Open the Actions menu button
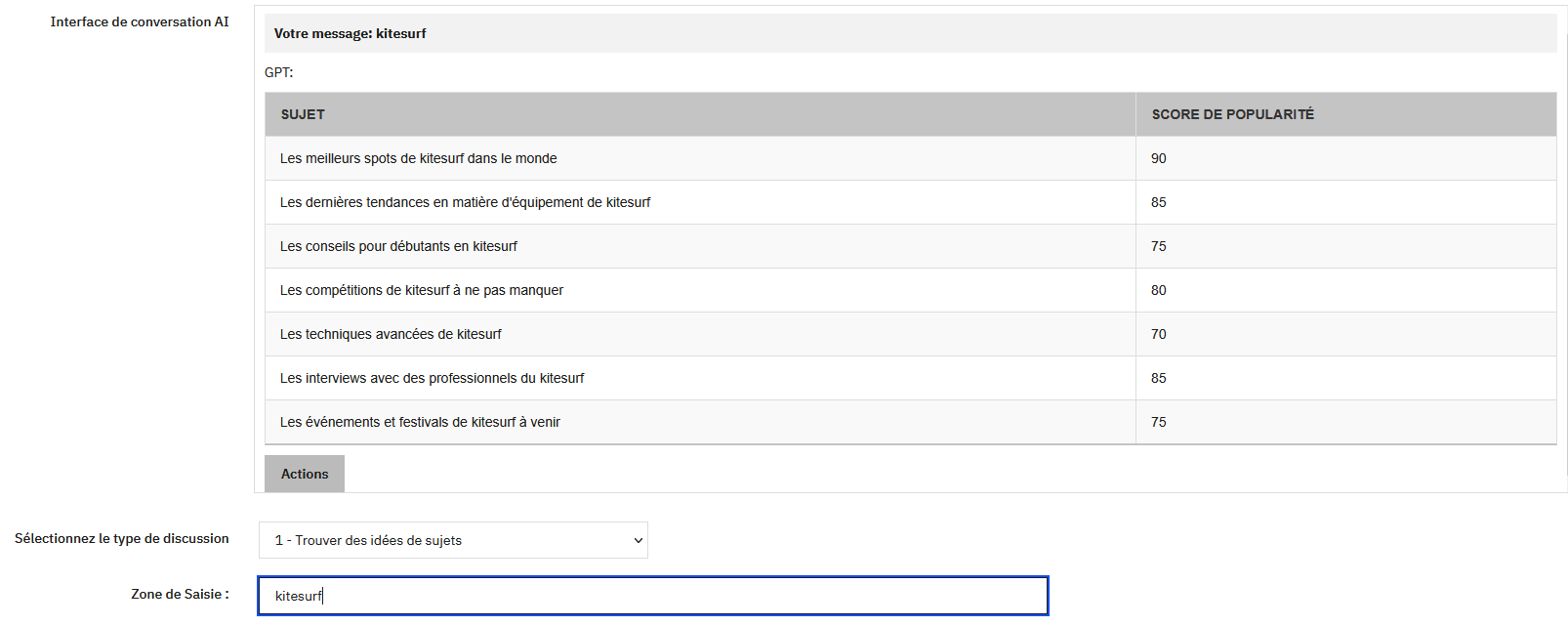This screenshot has height=626, width=1568. pos(304,474)
